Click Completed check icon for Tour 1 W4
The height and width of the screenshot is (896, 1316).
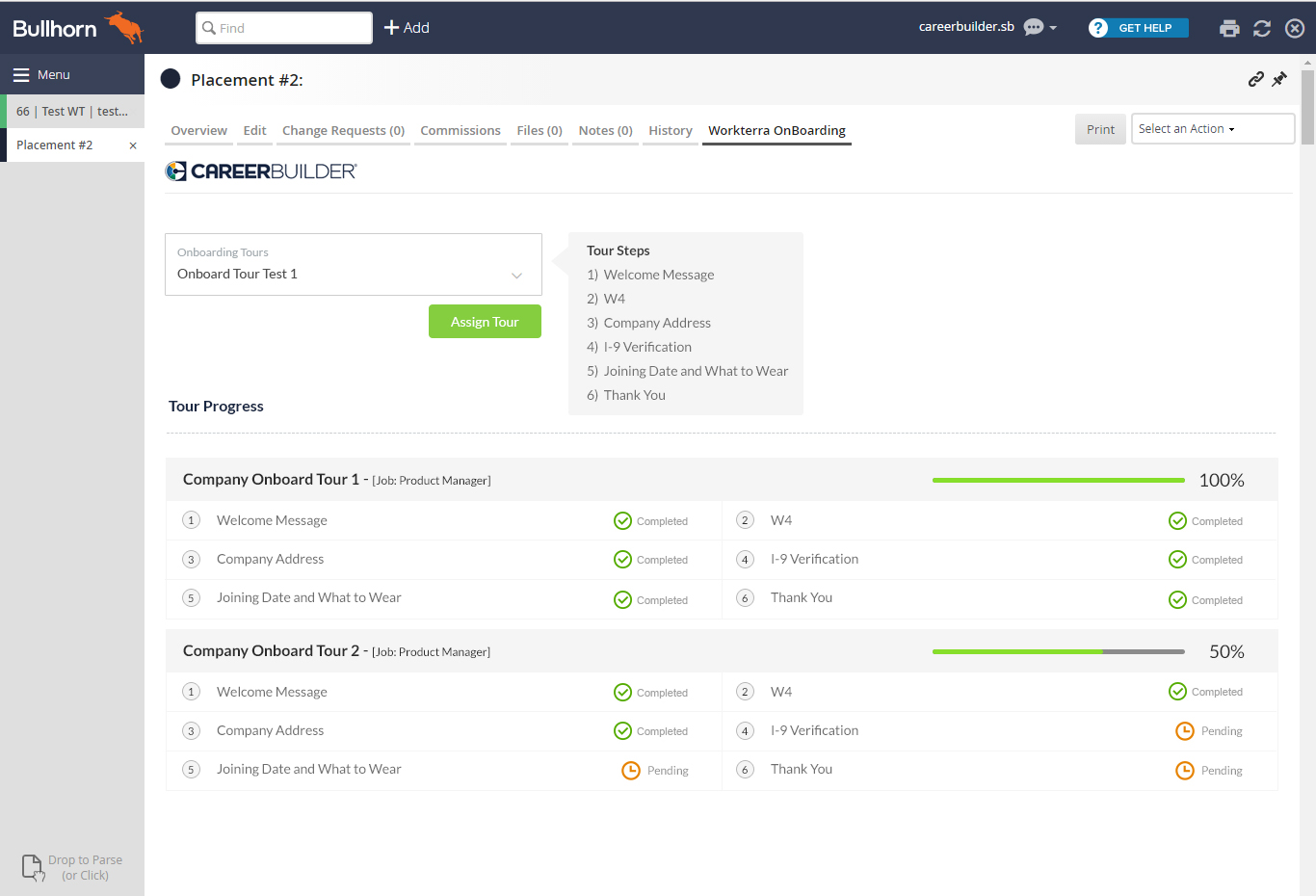click(1177, 521)
